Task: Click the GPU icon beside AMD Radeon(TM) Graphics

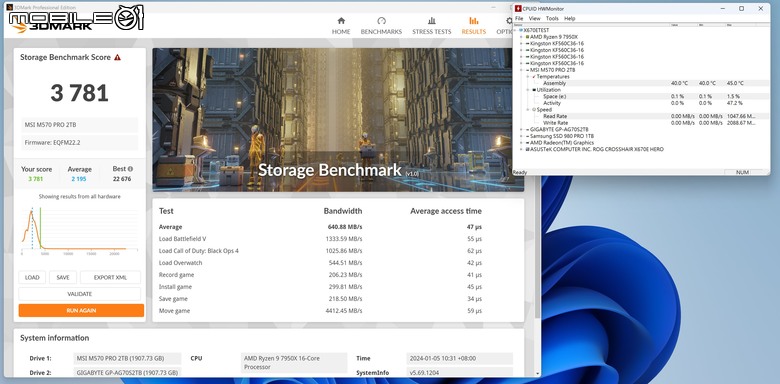Action: click(527, 143)
